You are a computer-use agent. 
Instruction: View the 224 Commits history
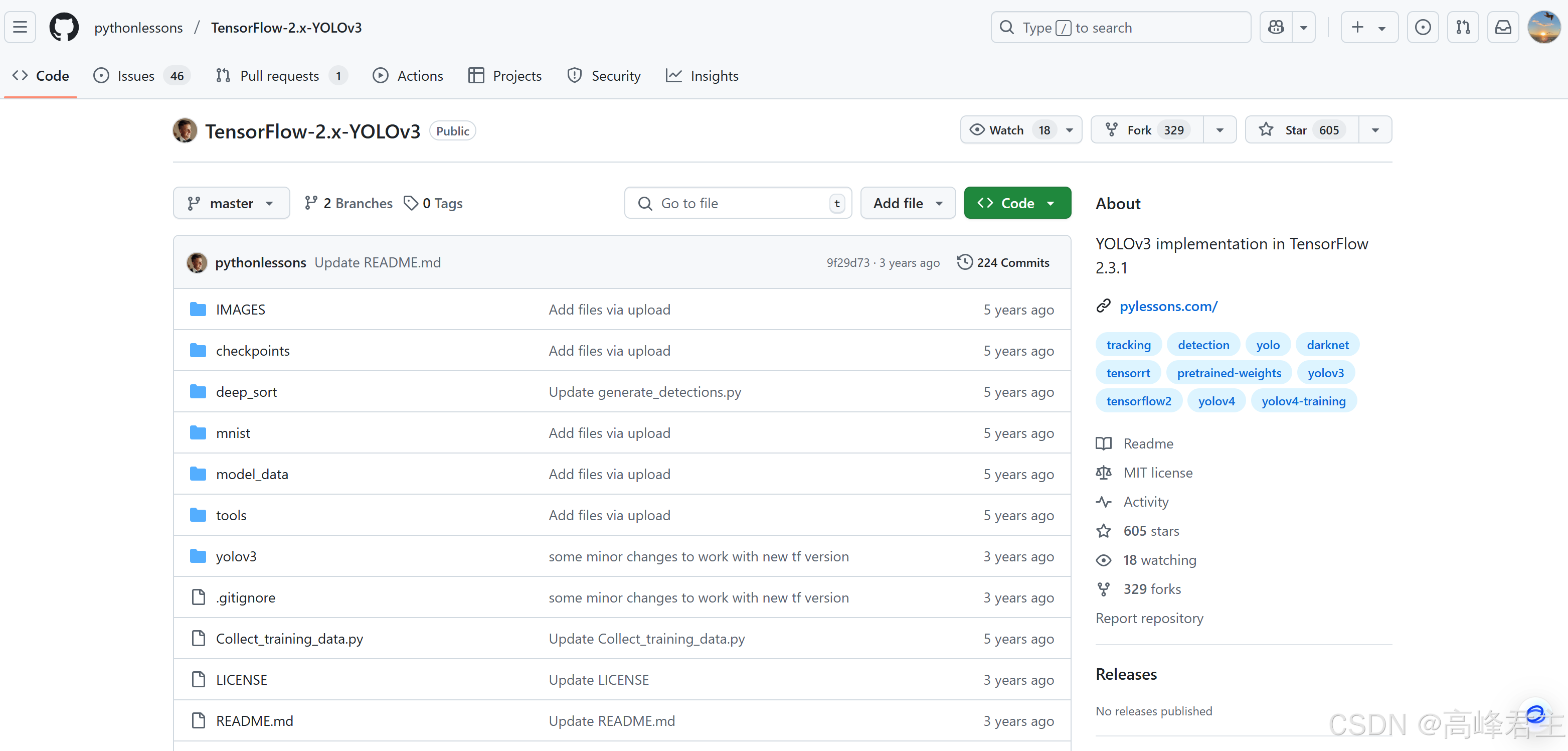tap(1004, 262)
